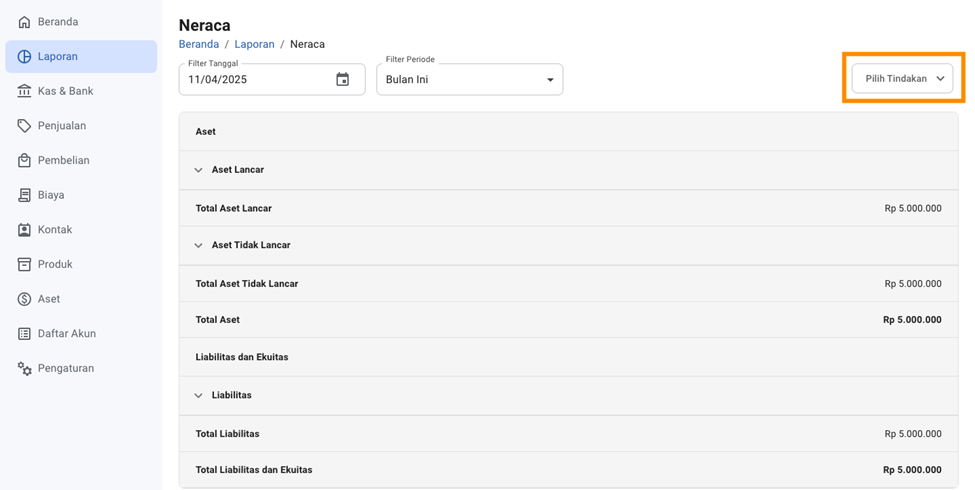Click the Kontak contact card icon

24,230
